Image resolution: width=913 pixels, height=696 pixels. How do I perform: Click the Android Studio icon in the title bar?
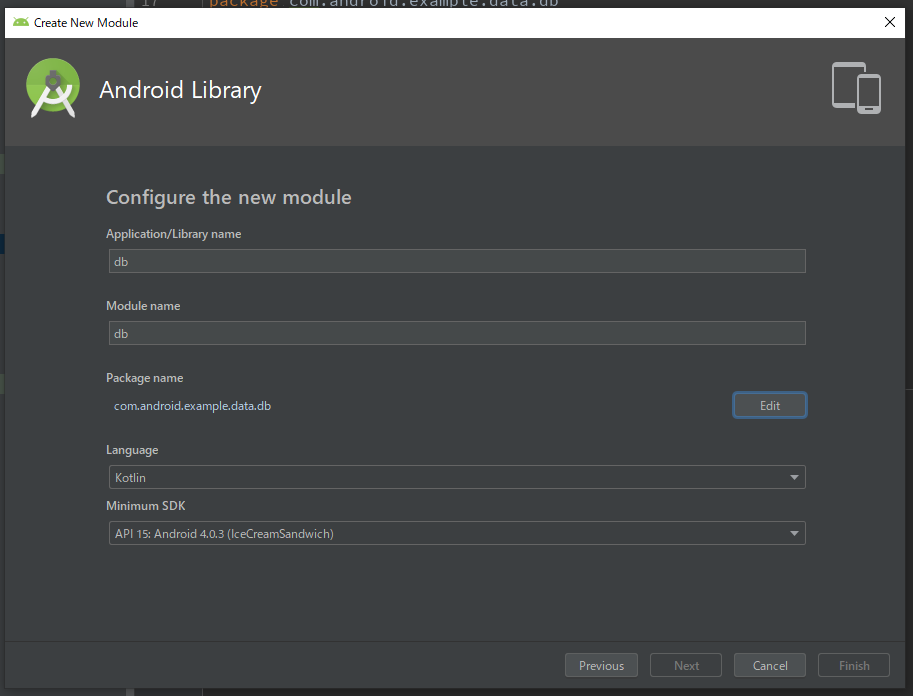click(x=20, y=22)
